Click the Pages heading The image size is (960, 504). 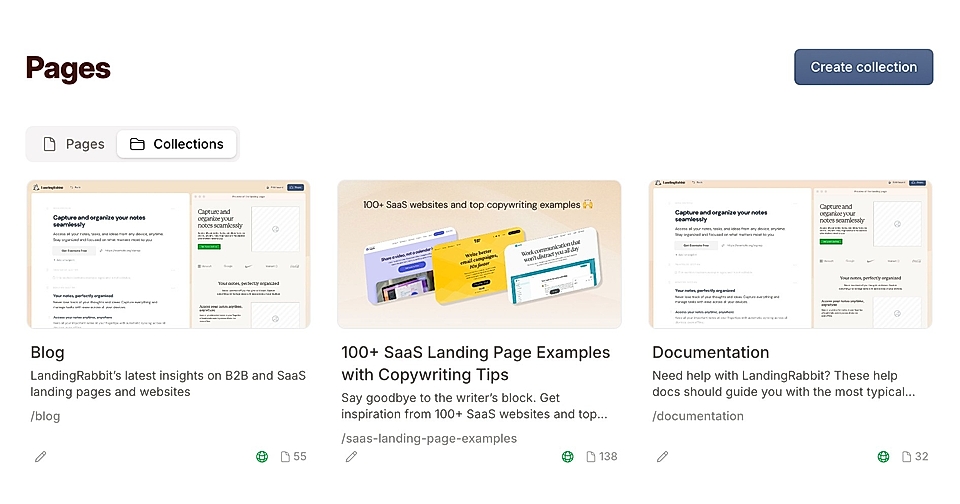pyautogui.click(x=68, y=68)
